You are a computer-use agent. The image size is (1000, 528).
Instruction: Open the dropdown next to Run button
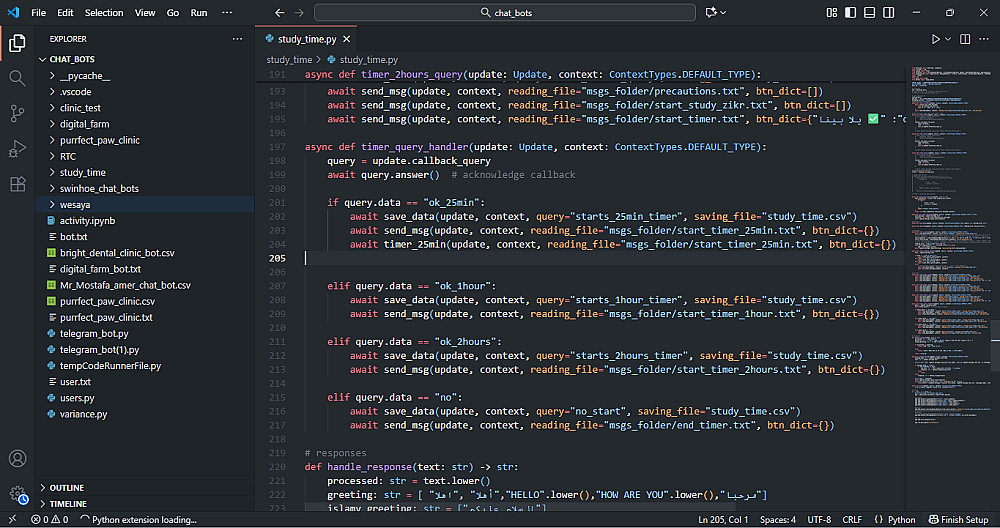[x=948, y=39]
